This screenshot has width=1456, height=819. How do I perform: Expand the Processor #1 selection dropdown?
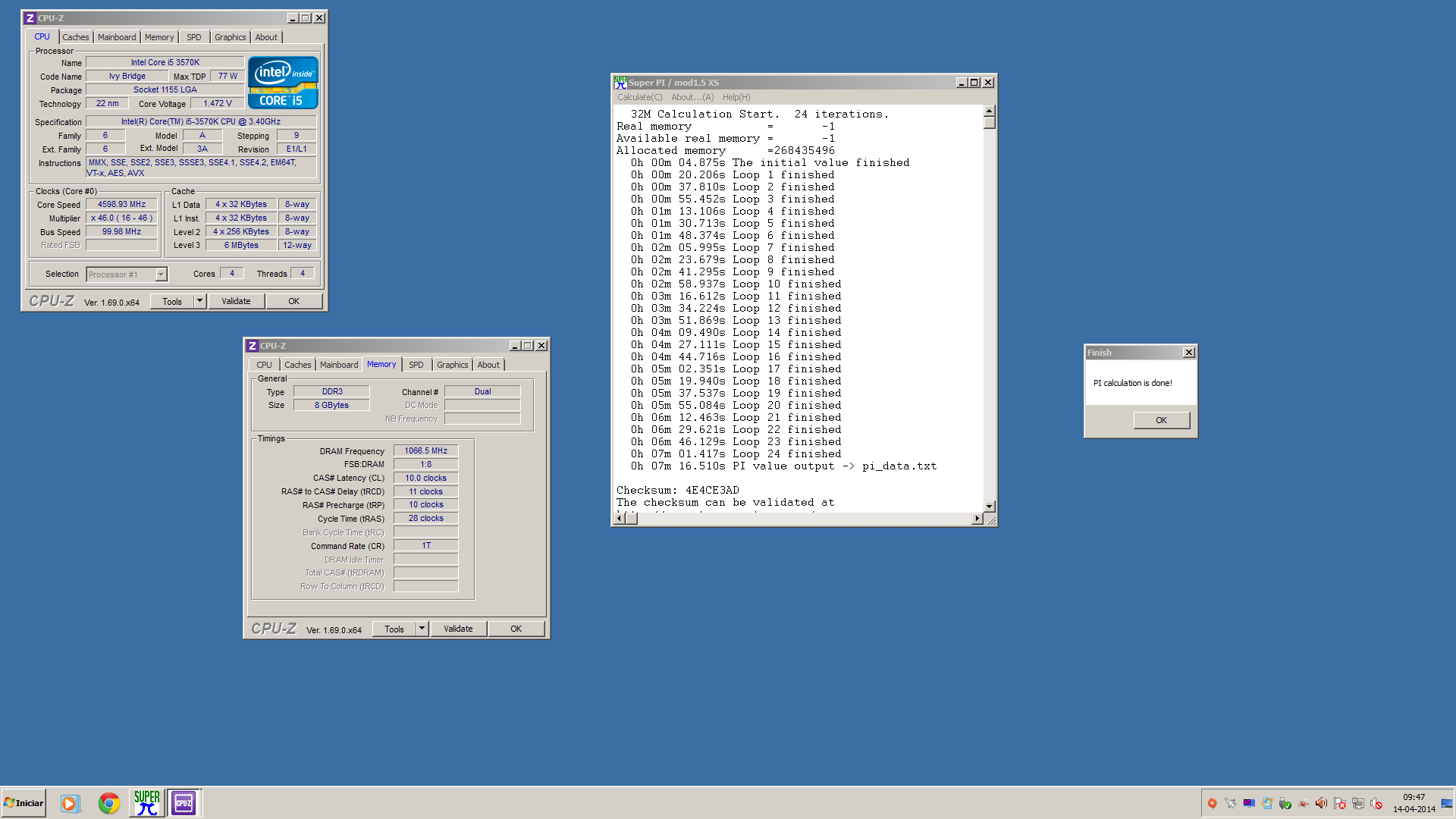(x=161, y=275)
